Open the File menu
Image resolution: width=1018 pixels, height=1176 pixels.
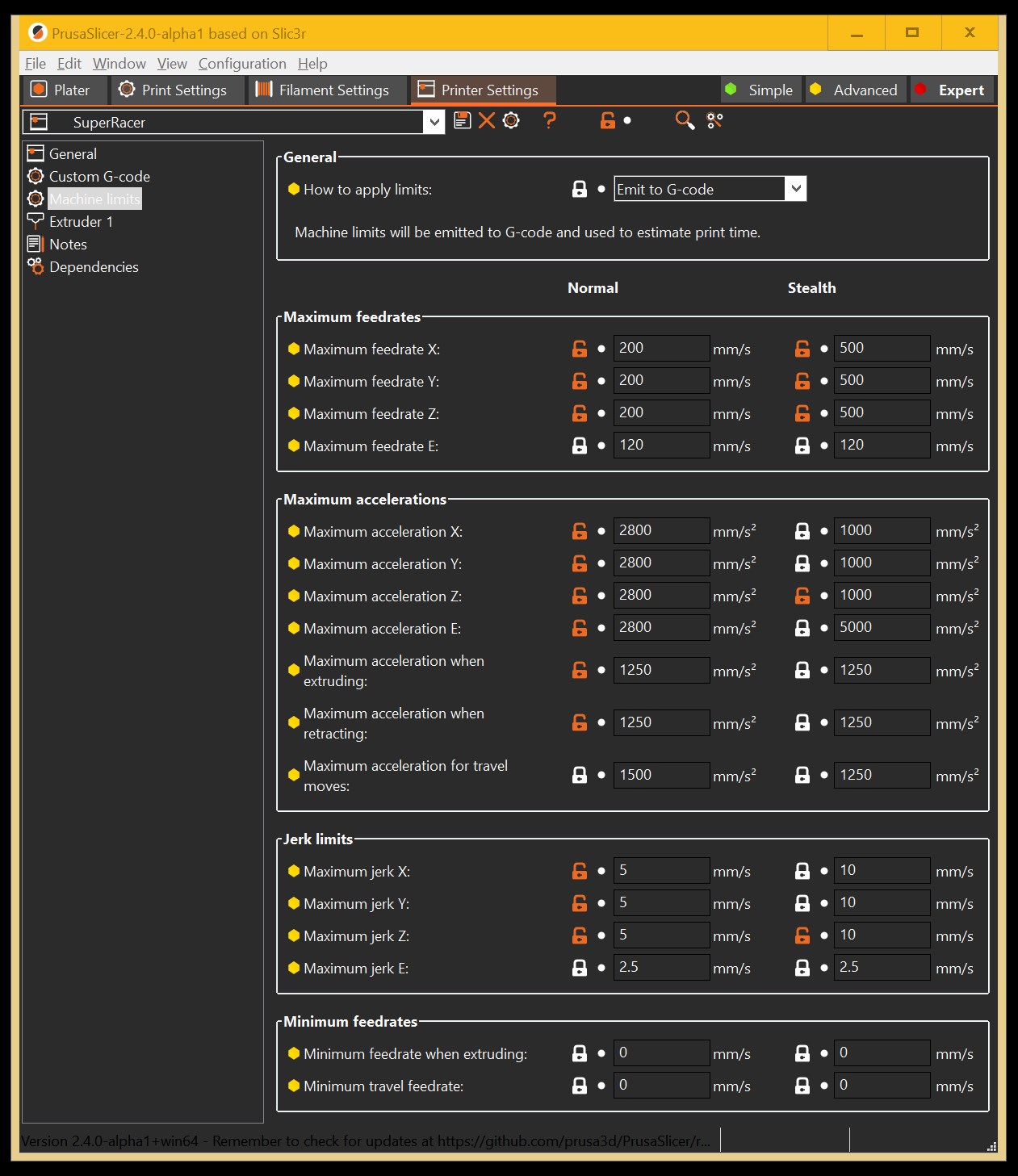(36, 64)
